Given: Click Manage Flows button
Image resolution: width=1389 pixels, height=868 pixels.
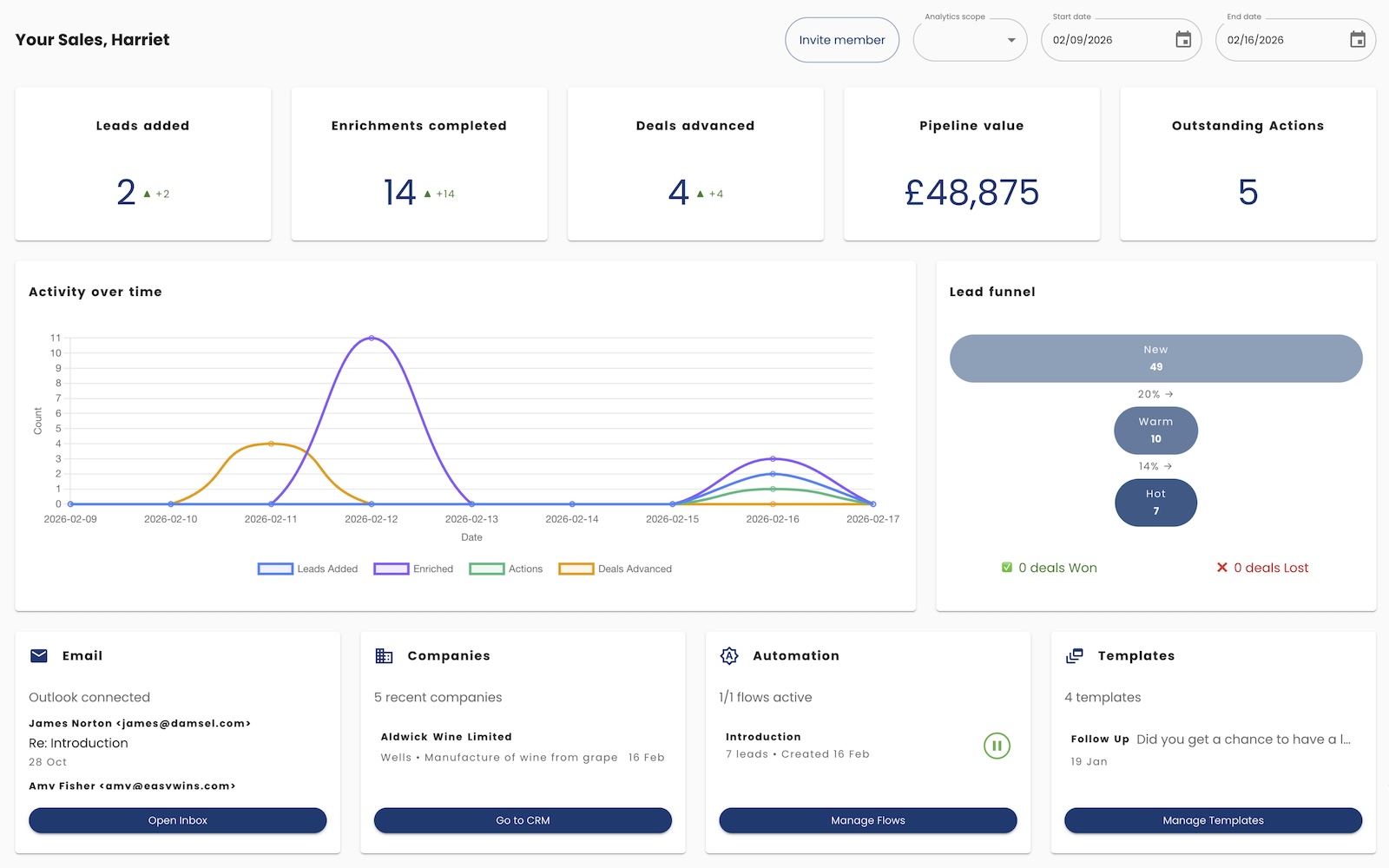Looking at the screenshot, I should click(868, 820).
